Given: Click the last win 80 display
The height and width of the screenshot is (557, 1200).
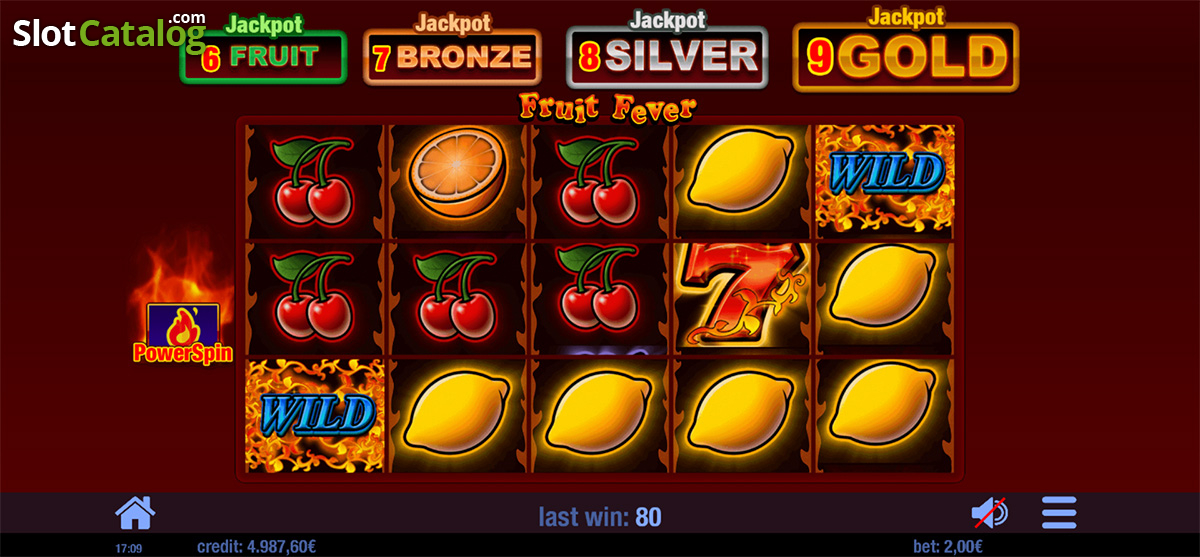Looking at the screenshot, I should click(600, 517).
